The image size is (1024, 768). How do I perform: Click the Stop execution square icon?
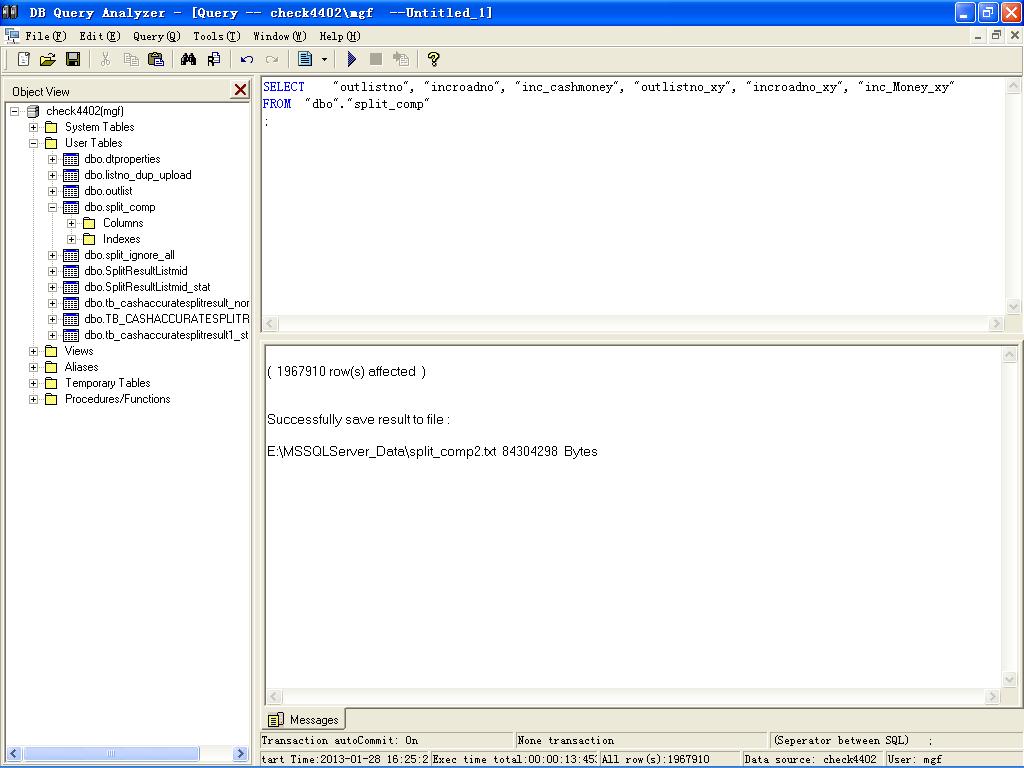coord(376,59)
